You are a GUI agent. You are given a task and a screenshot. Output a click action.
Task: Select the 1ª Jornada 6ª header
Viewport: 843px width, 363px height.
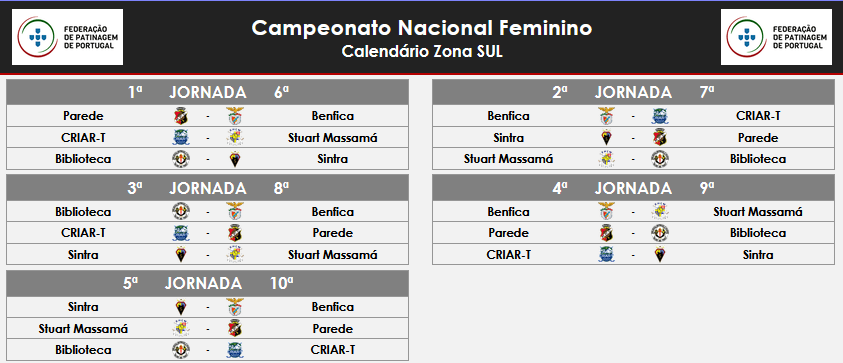[207, 92]
